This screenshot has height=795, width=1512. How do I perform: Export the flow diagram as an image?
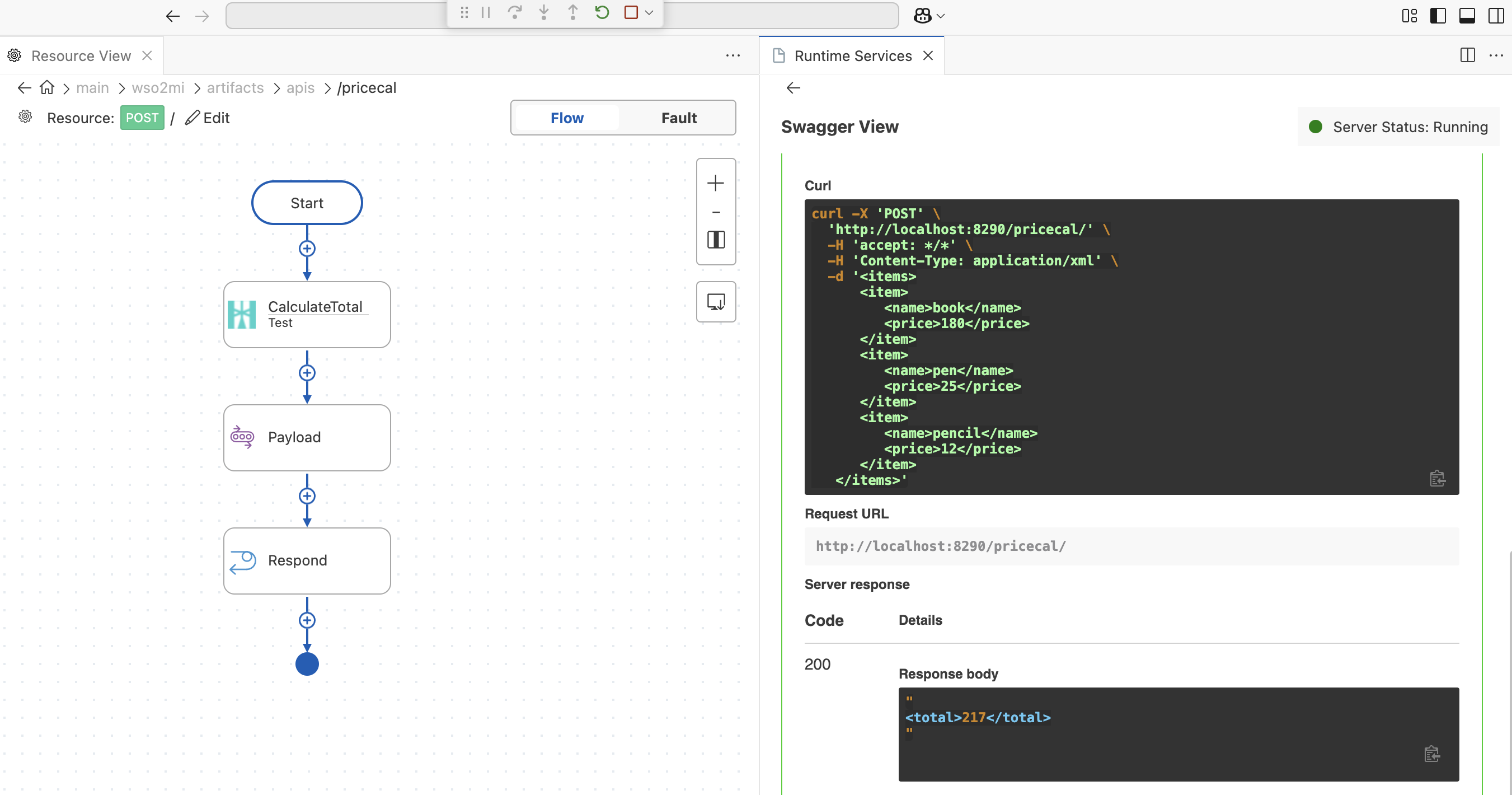click(716, 302)
